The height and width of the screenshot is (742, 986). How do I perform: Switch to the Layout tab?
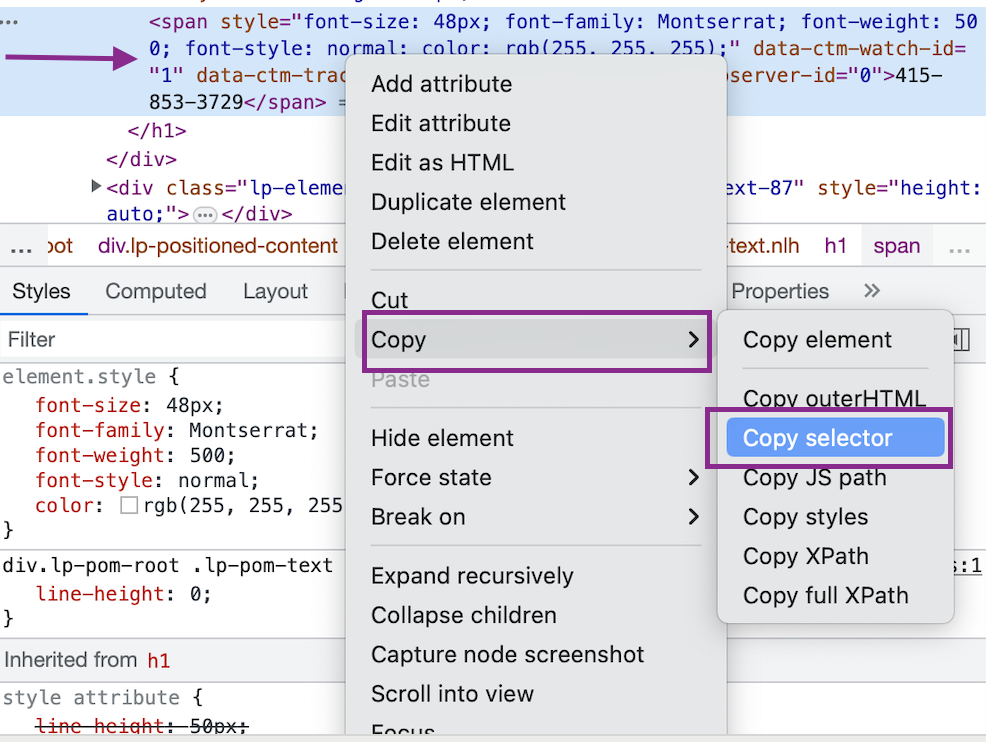click(x=275, y=291)
